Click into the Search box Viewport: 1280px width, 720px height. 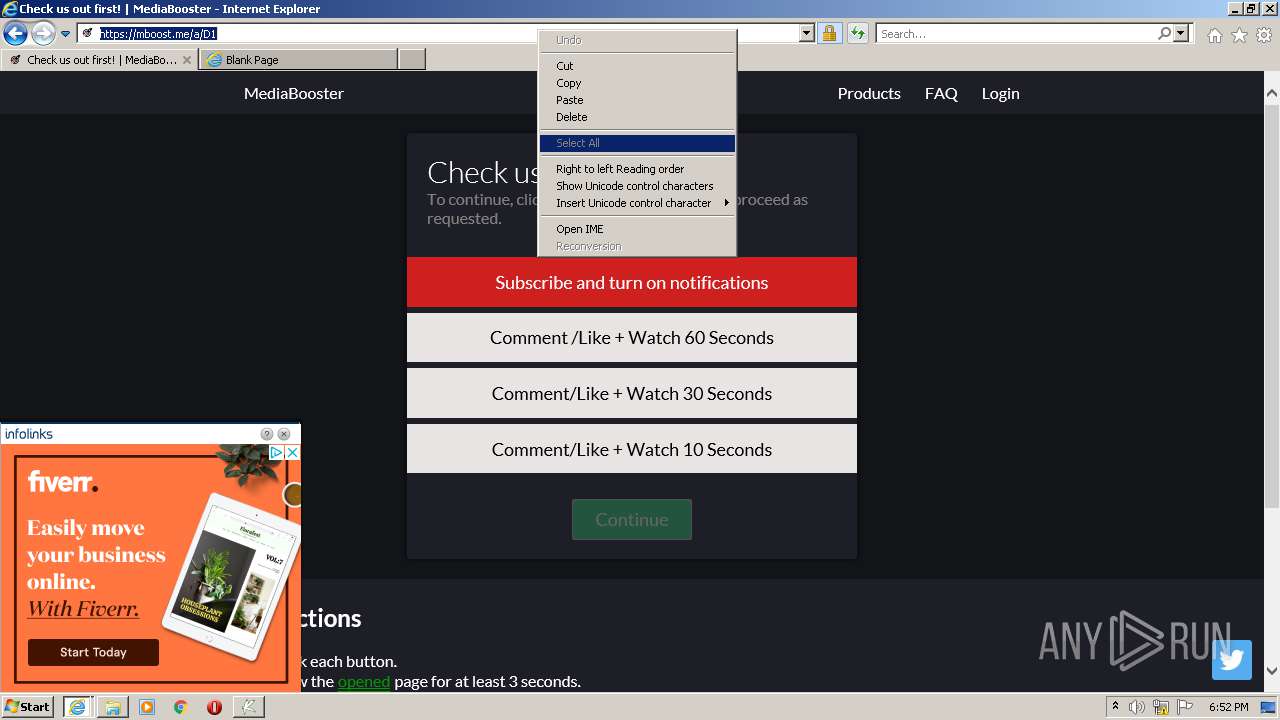point(1016,34)
